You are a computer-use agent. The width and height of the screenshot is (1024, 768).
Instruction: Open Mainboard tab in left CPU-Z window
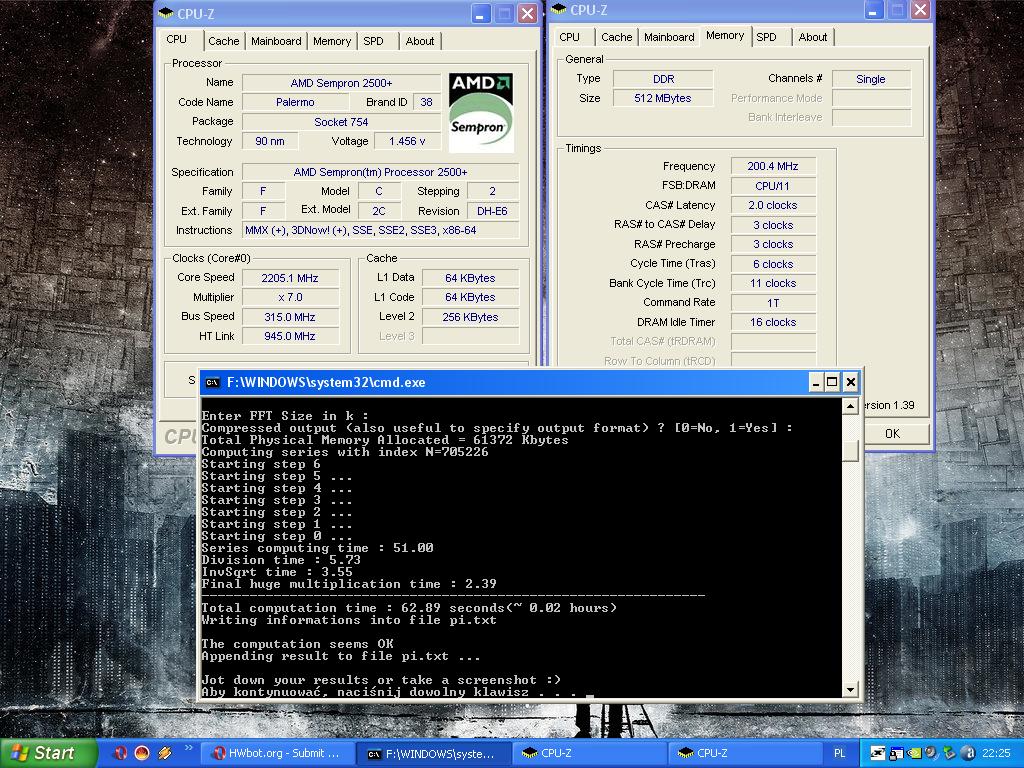276,40
